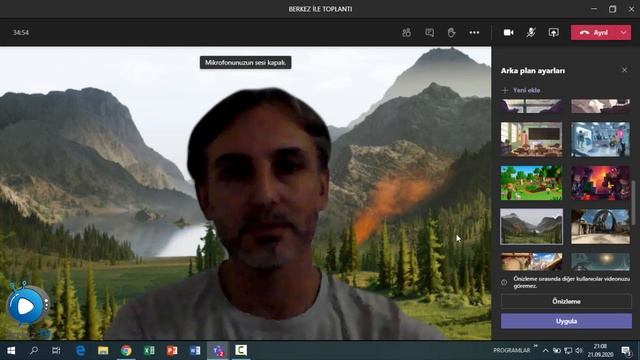640x360 pixels.
Task: Click the preview info icon
Action: tap(504, 282)
